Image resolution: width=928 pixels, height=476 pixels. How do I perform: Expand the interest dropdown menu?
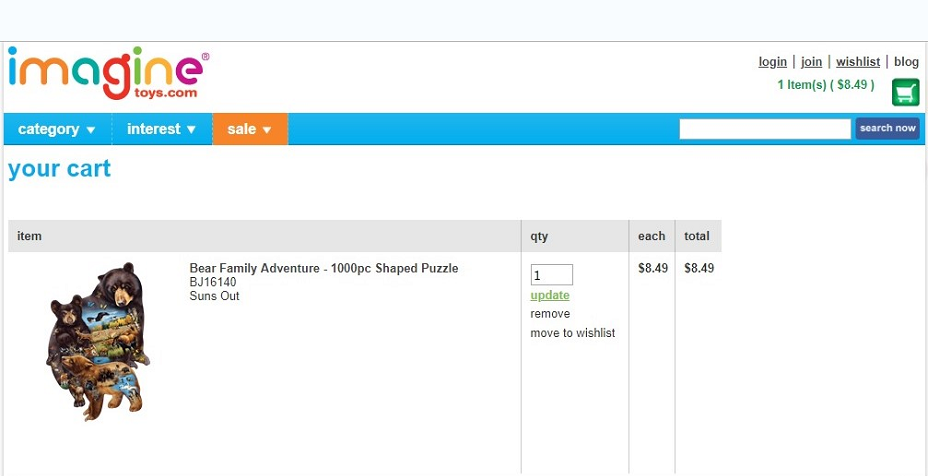(162, 129)
